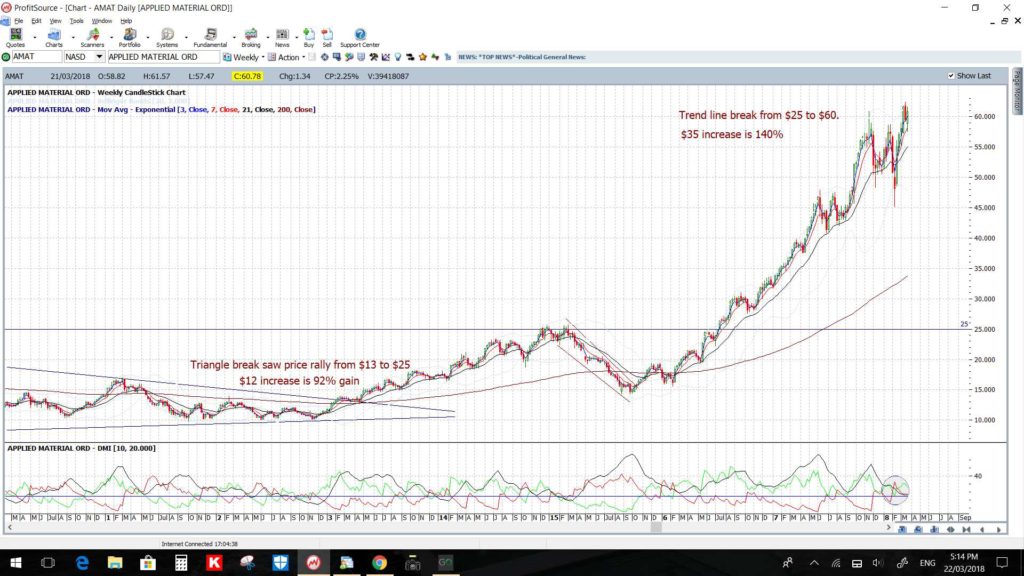Click the AMAT symbol input field

pos(37,57)
